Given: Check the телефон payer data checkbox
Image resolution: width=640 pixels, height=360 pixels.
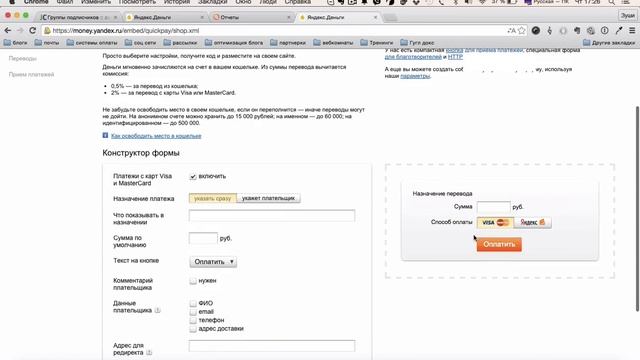Looking at the screenshot, I should (x=193, y=320).
